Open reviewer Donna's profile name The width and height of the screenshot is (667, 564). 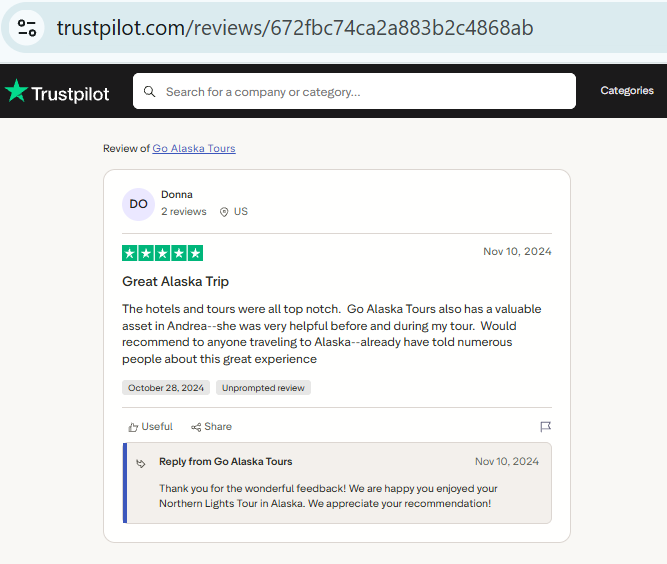[177, 194]
